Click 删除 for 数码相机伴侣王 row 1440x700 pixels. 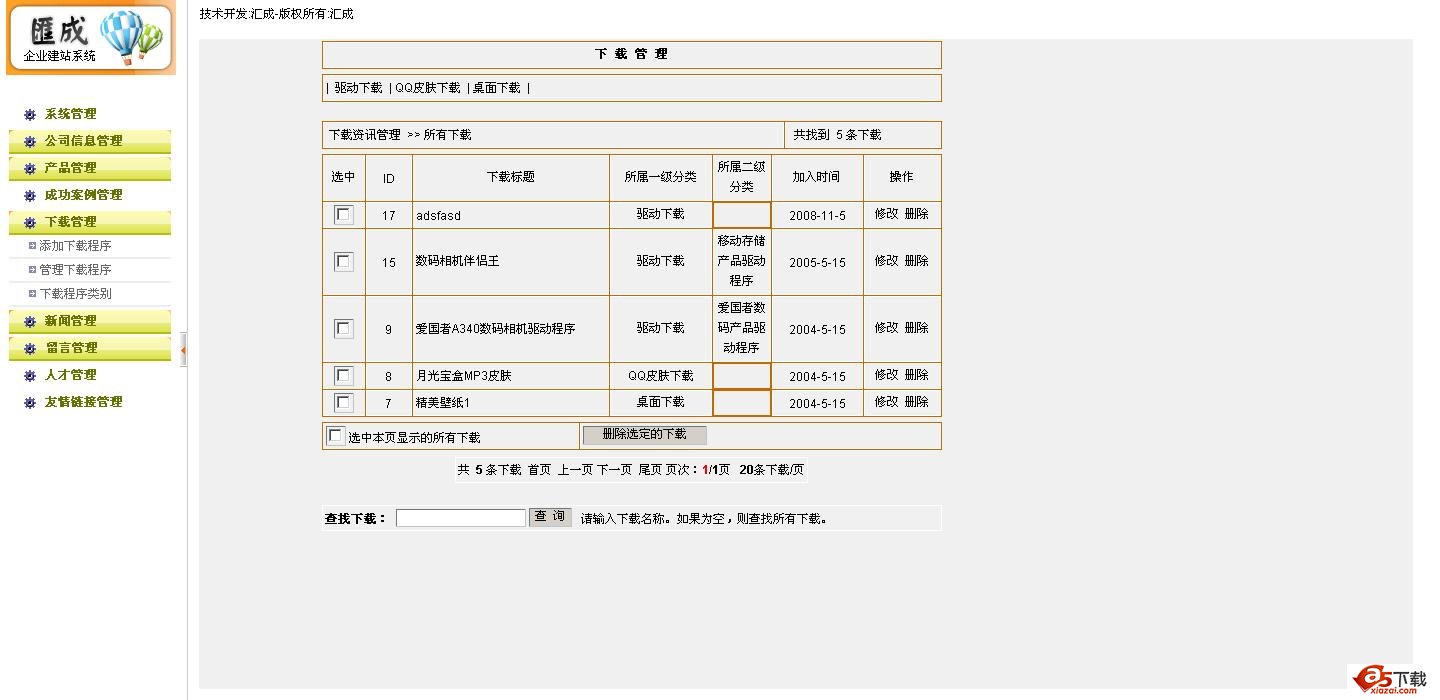[916, 261]
